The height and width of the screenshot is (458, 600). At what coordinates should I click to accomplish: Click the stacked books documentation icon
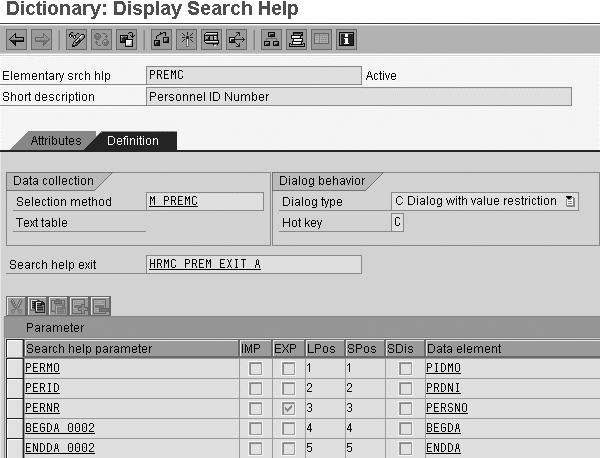(x=297, y=39)
